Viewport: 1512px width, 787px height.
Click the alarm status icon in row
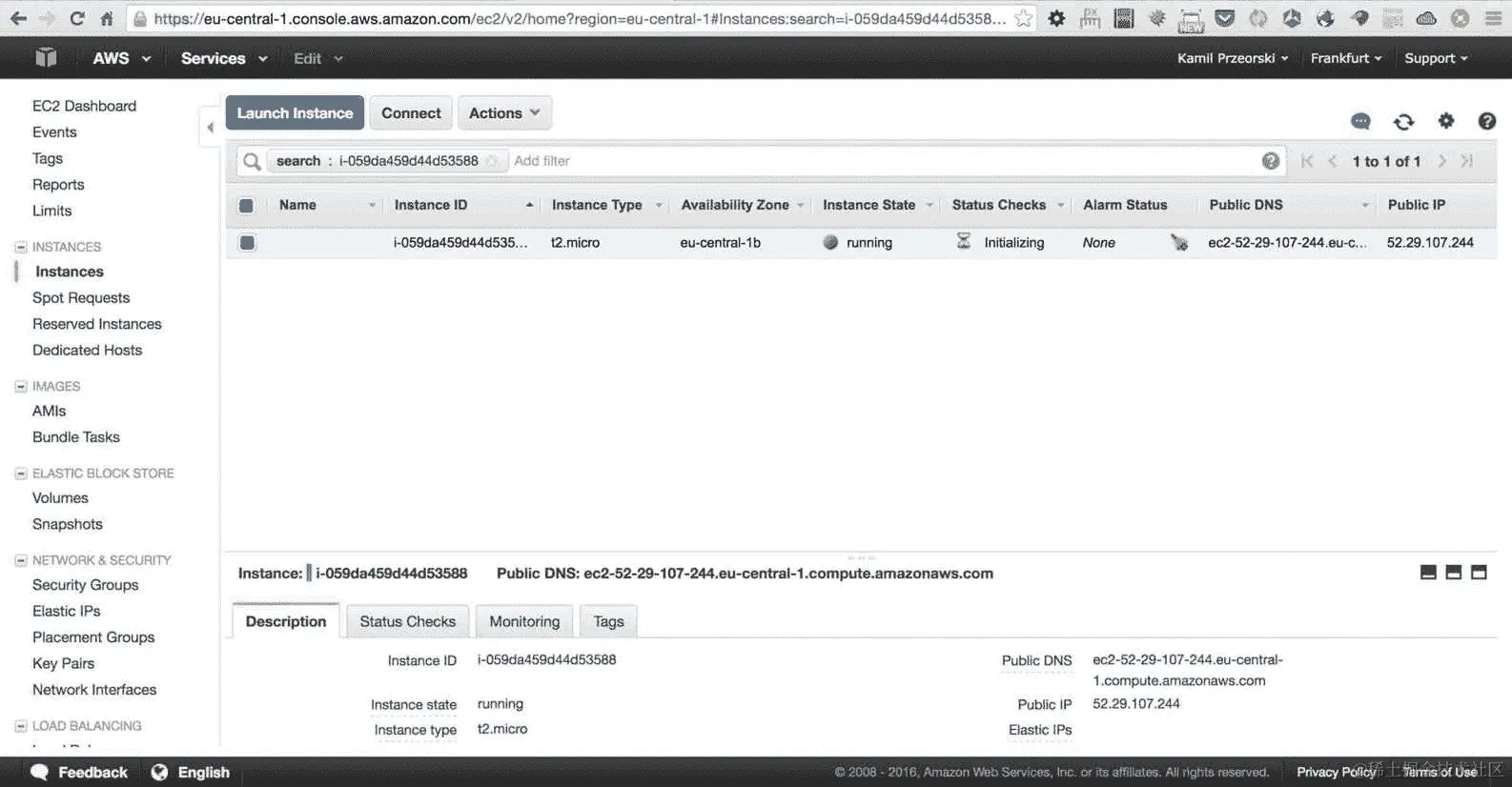click(1179, 243)
